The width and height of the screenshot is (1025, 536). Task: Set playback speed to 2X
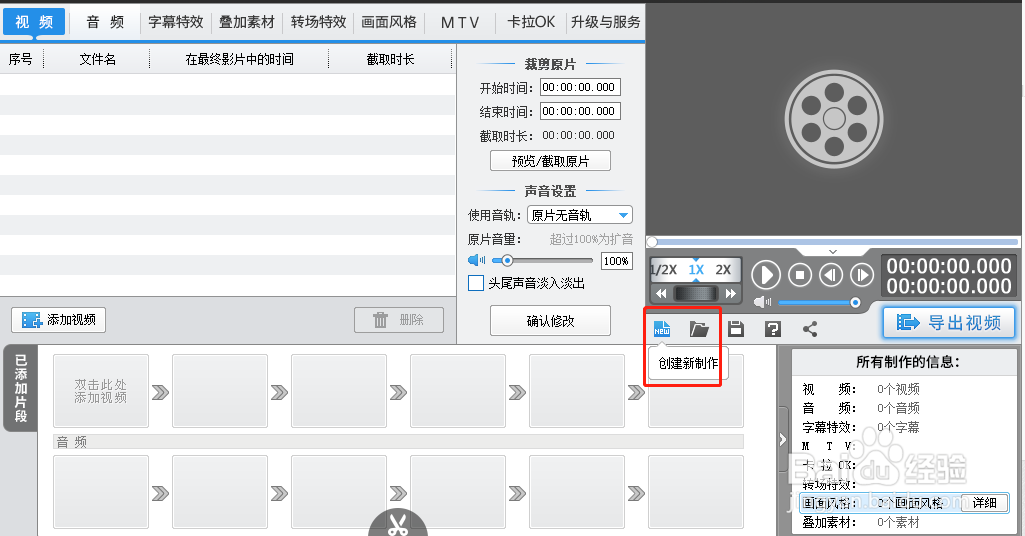click(723, 269)
